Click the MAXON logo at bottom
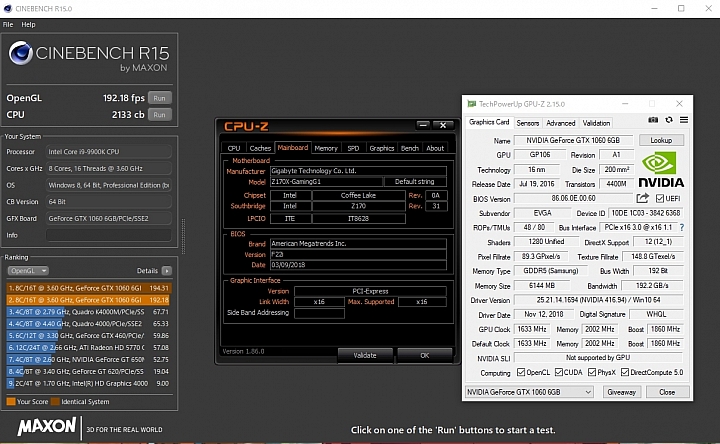The height and width of the screenshot is (444, 720). click(x=46, y=427)
